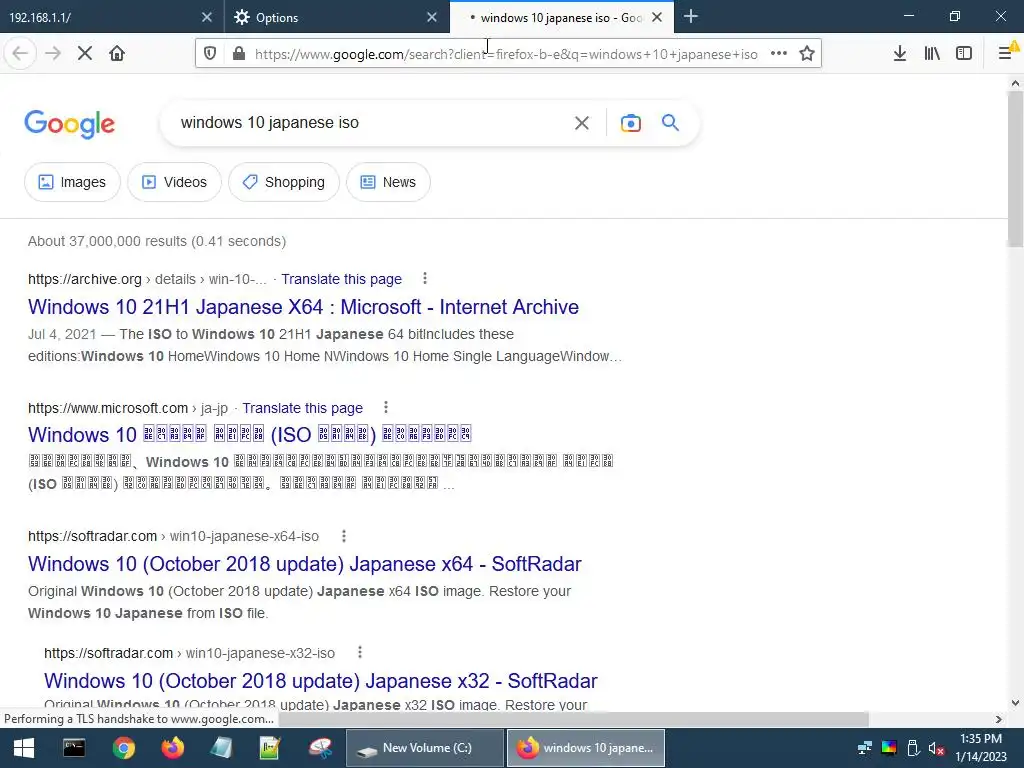The image size is (1024, 768).
Task: Go to the Google logo homepage
Action: (x=69, y=124)
